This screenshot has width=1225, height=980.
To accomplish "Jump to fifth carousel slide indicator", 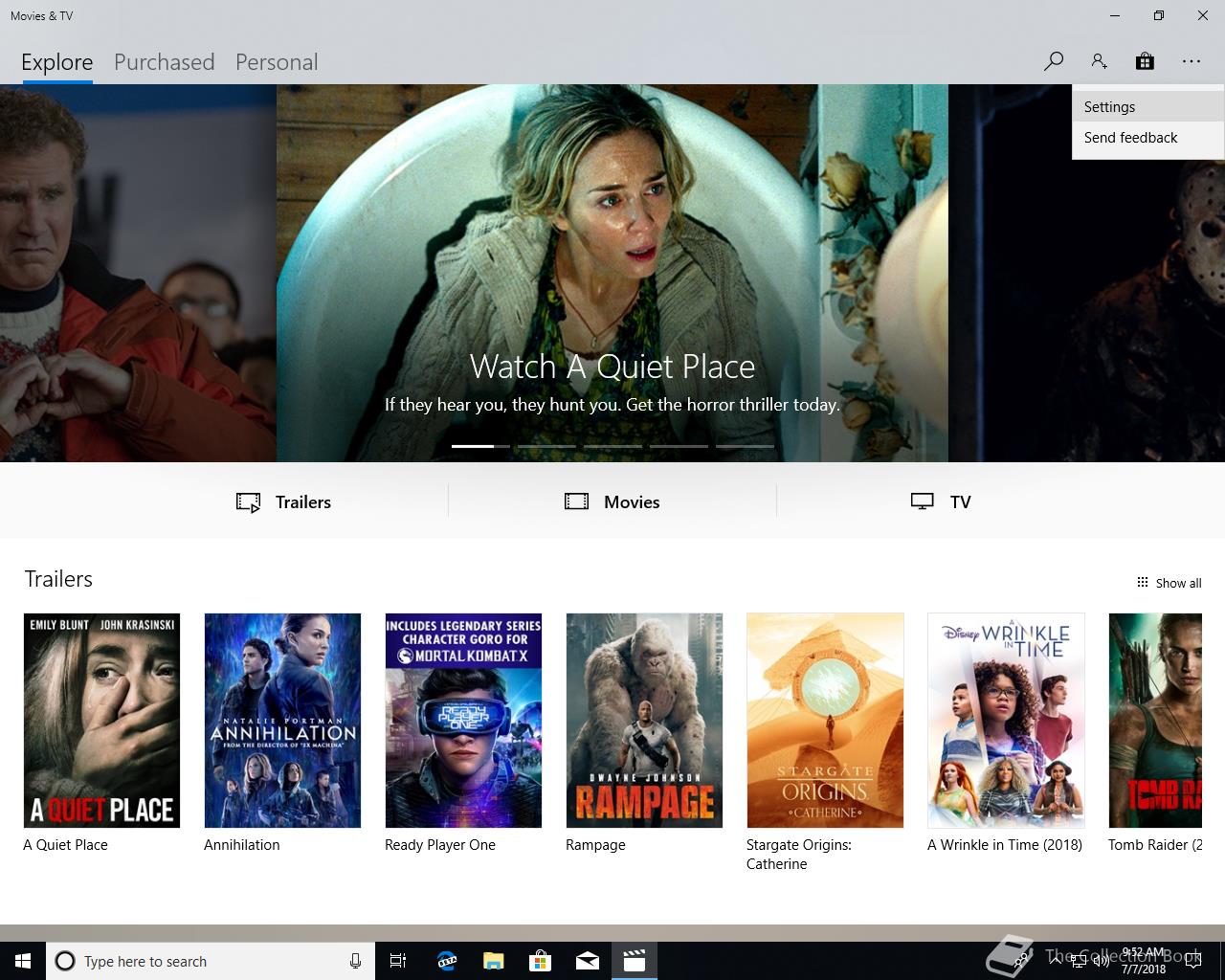I will [745, 446].
